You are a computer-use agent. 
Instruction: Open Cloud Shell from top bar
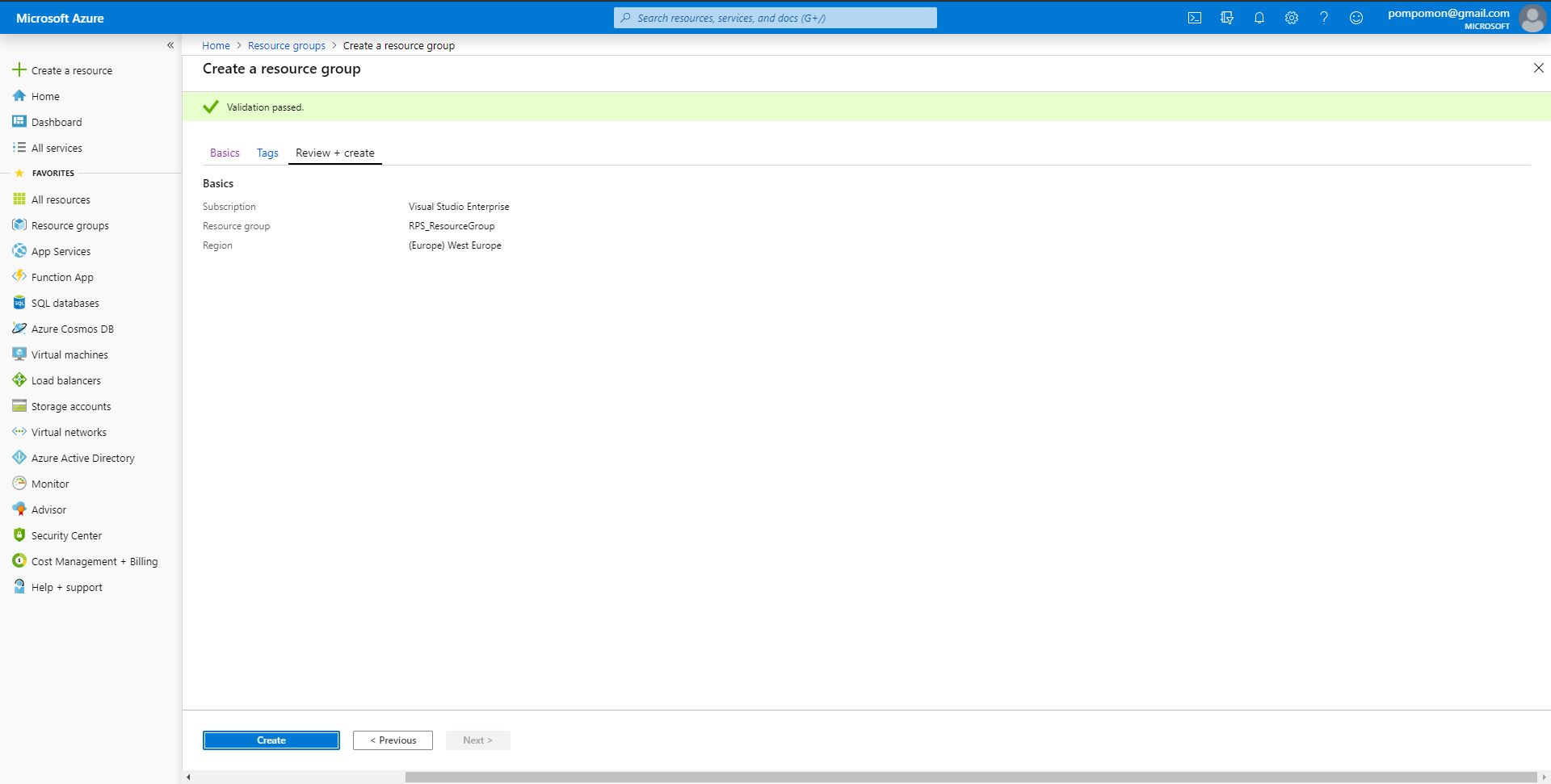1195,18
